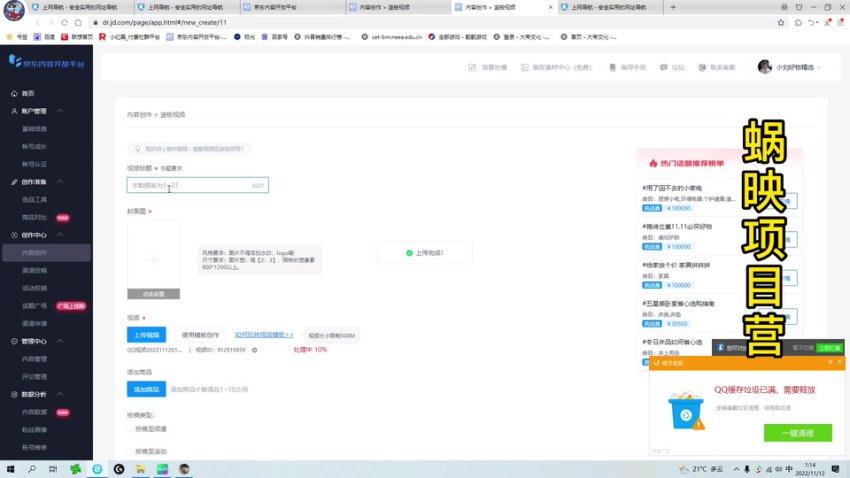Click the 创作中心 circle icon in sidebar
This screenshot has height=478, width=850.
pos(14,235)
